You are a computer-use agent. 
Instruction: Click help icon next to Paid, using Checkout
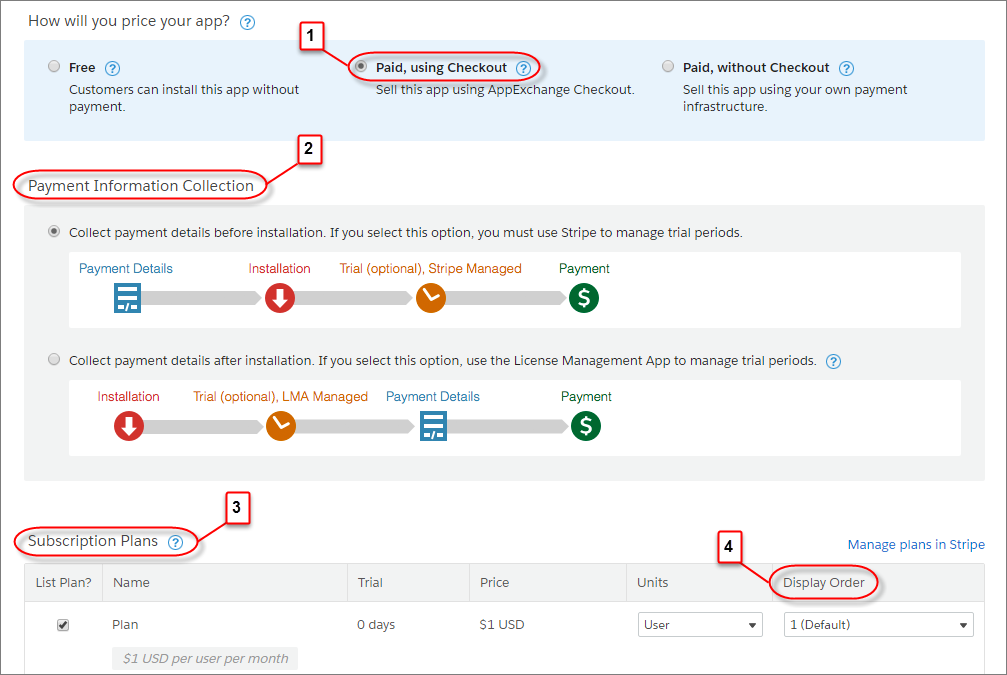tap(523, 68)
